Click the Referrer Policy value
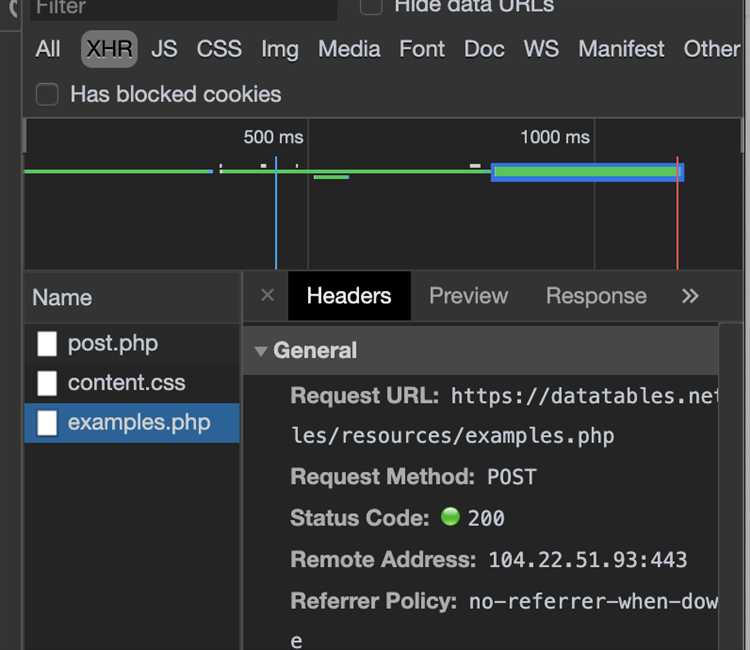 [x=593, y=601]
